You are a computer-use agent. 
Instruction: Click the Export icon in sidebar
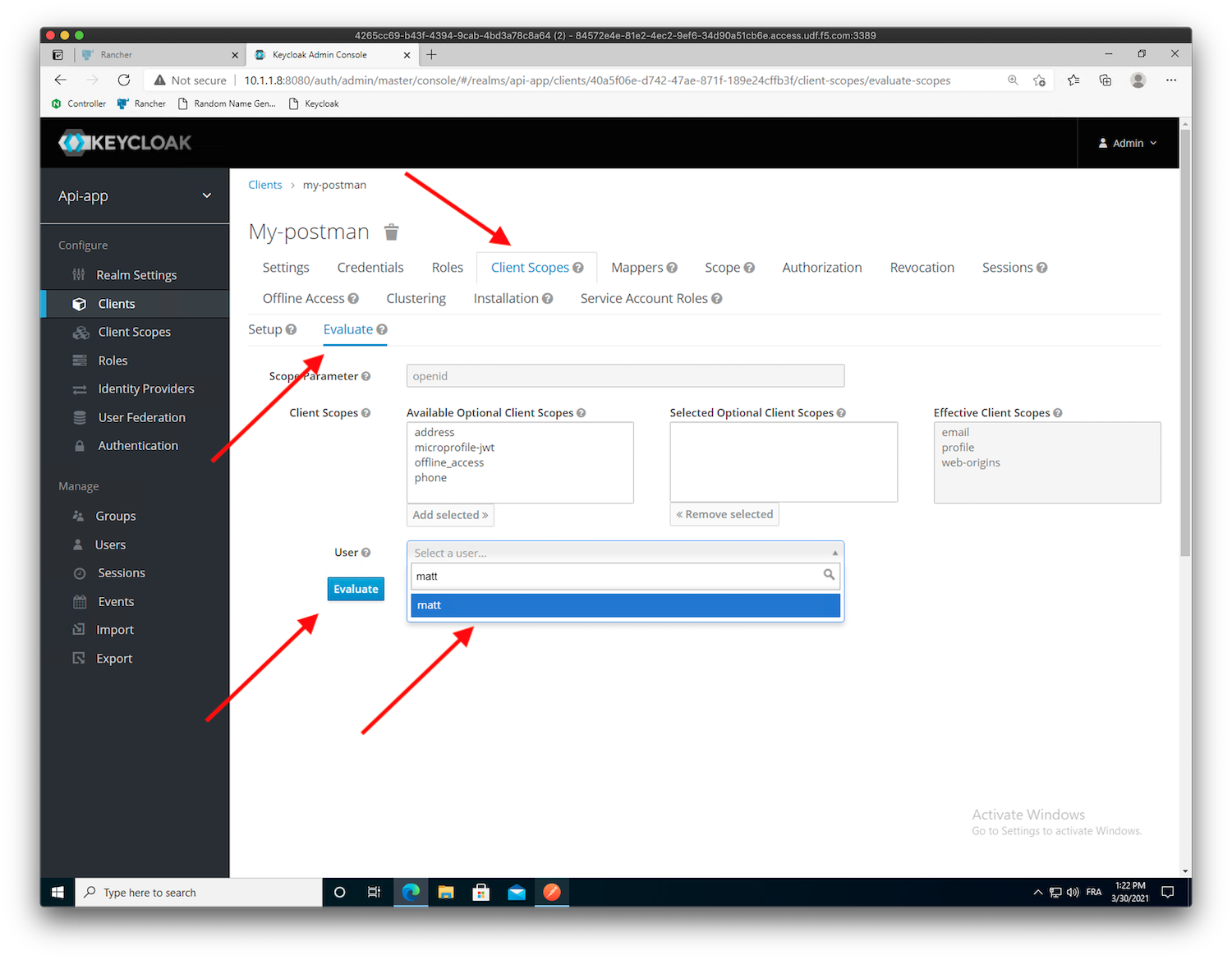coord(79,658)
